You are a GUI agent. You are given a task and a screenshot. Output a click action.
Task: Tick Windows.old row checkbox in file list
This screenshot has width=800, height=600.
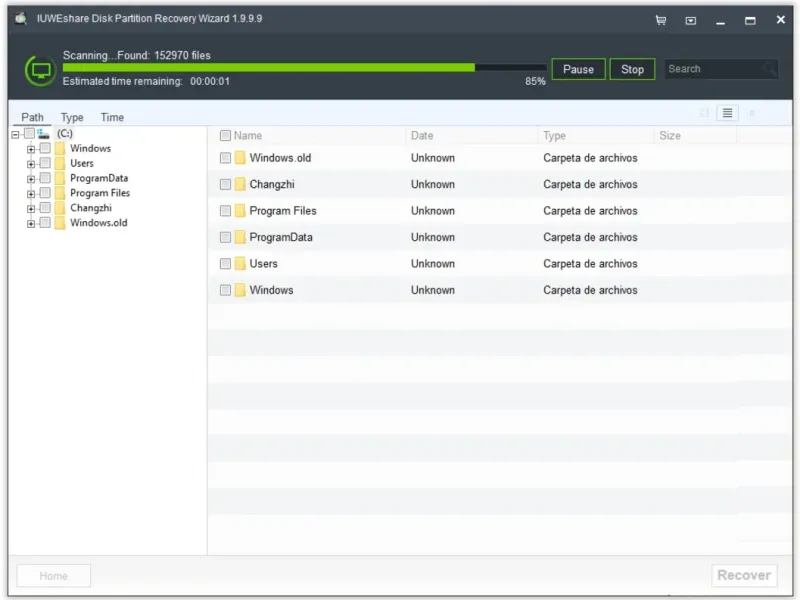click(225, 158)
